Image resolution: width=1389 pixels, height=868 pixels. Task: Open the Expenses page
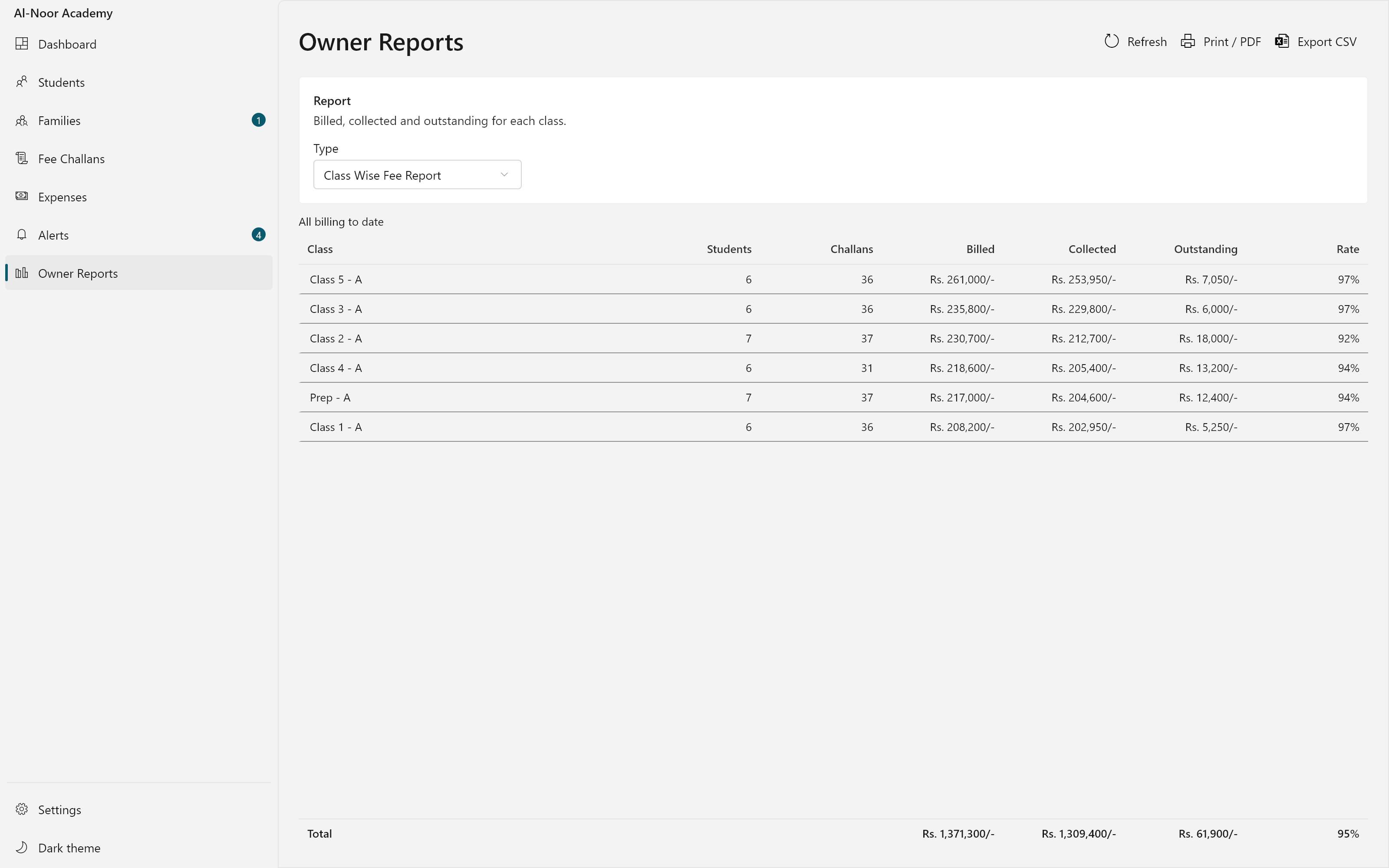pyautogui.click(x=139, y=197)
